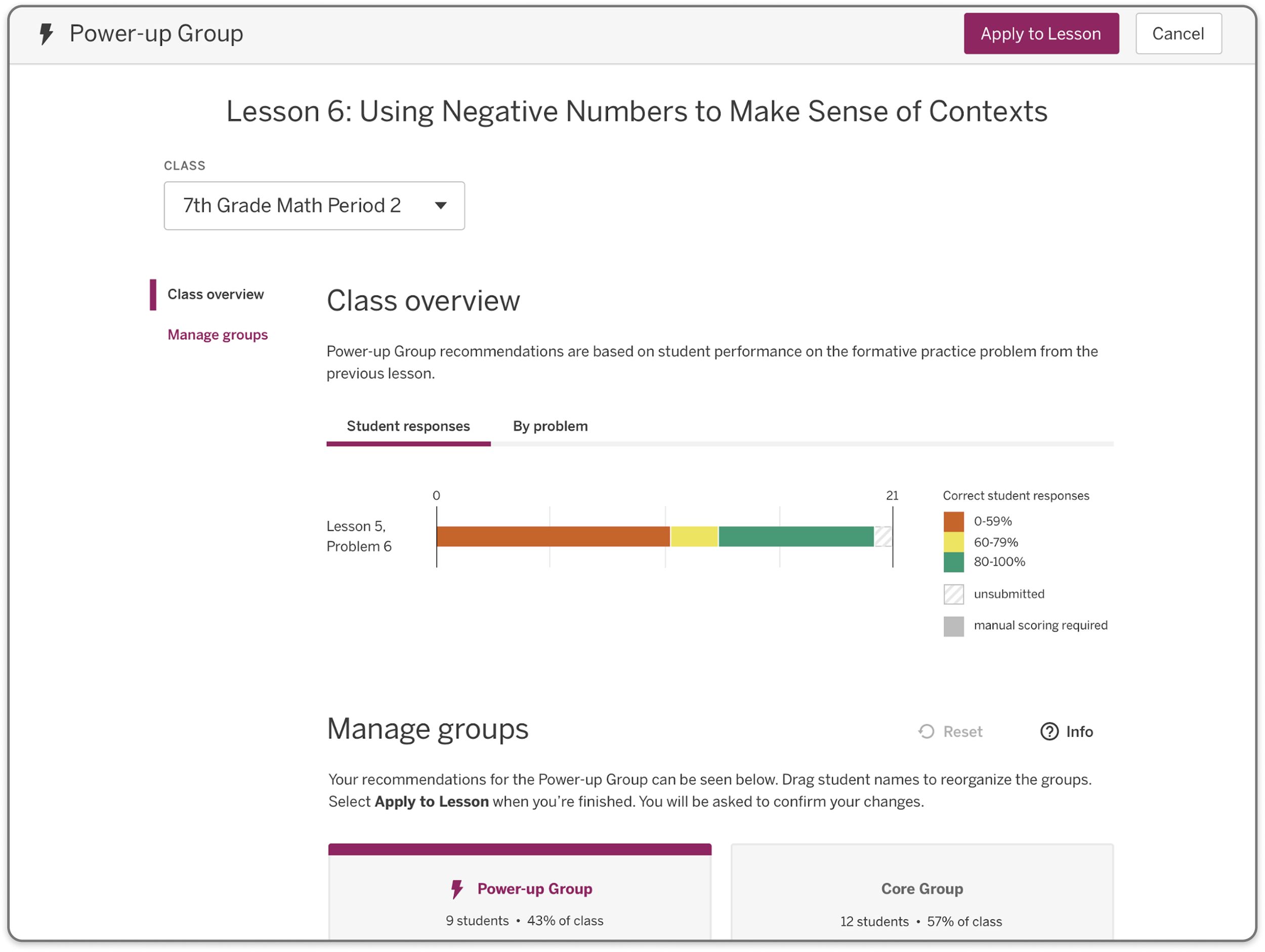Click the orange segment of the response bar
The width and height of the screenshot is (1265, 952).
553,536
